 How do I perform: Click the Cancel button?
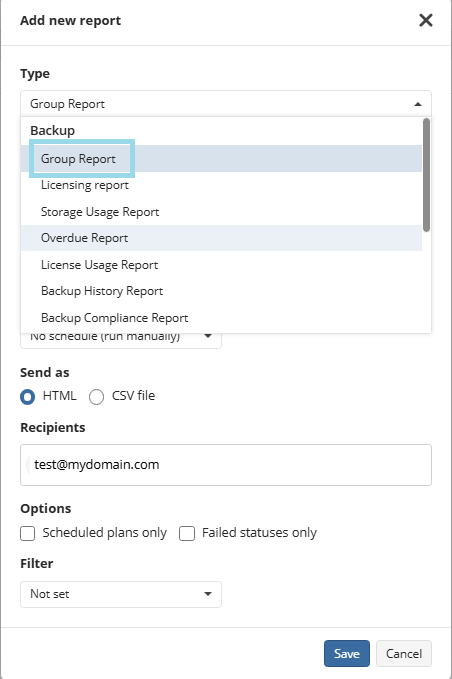point(404,653)
